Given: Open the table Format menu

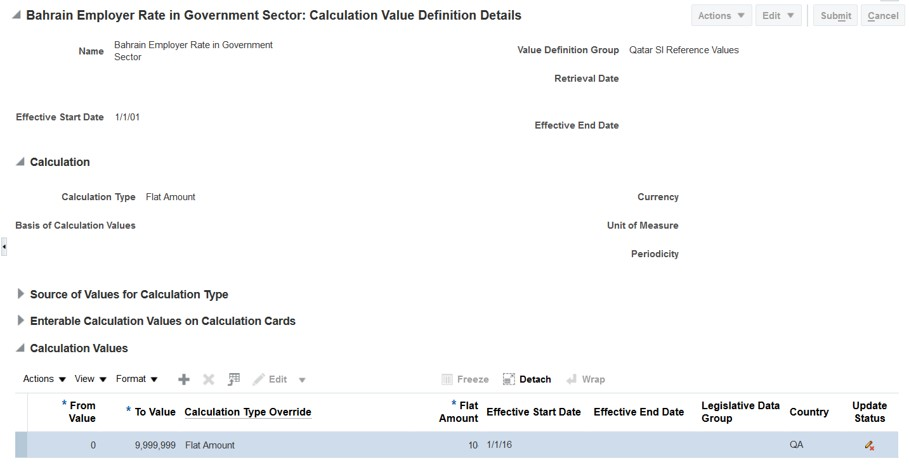Looking at the screenshot, I should tap(137, 380).
